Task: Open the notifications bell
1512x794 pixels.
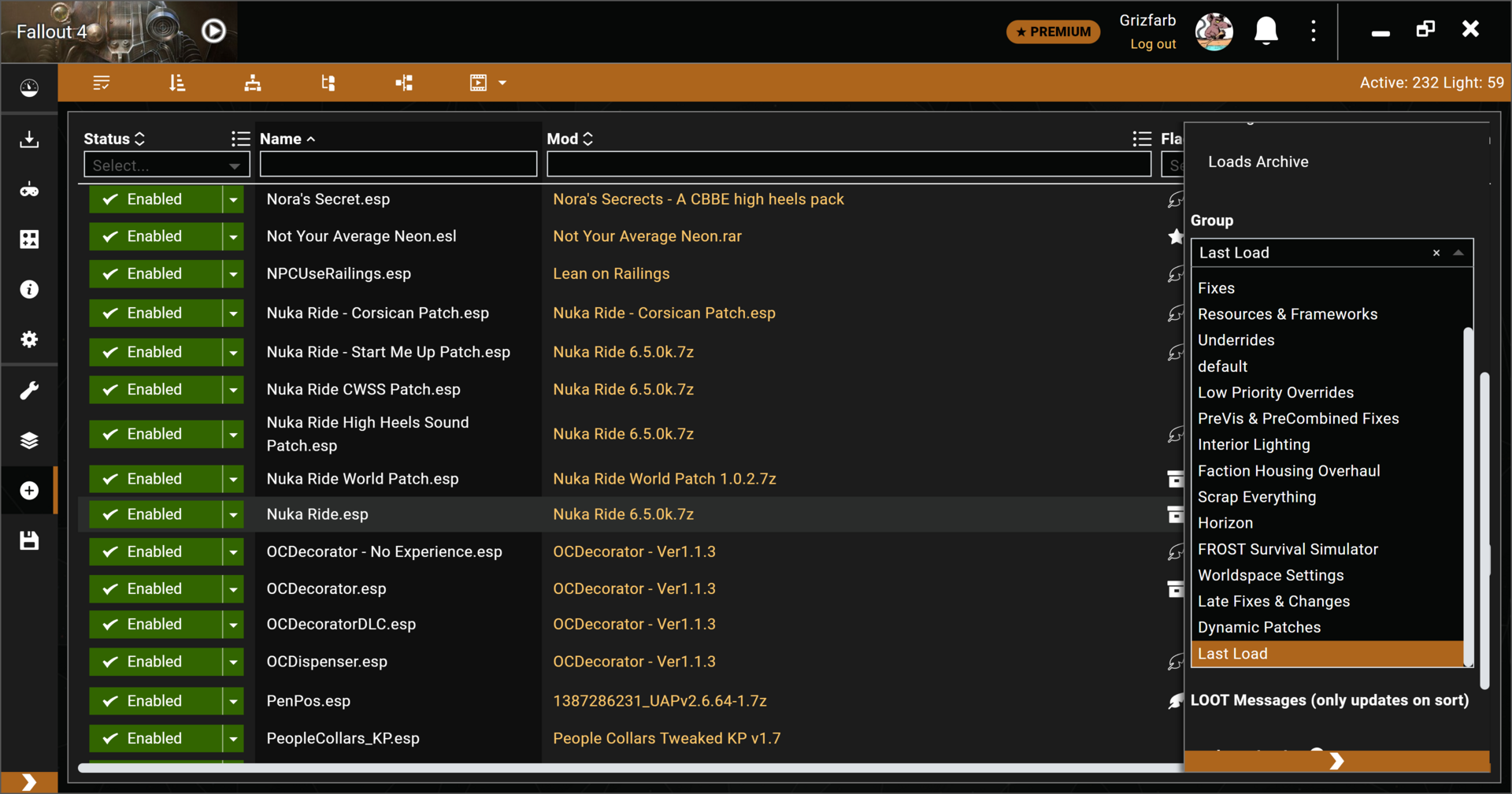Action: point(1266,32)
